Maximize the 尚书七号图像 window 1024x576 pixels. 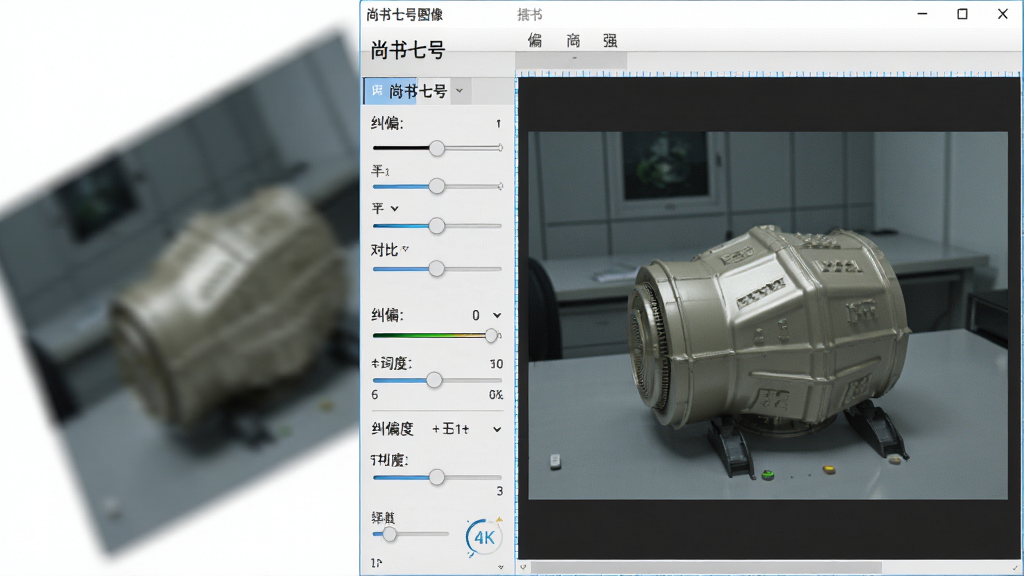962,14
